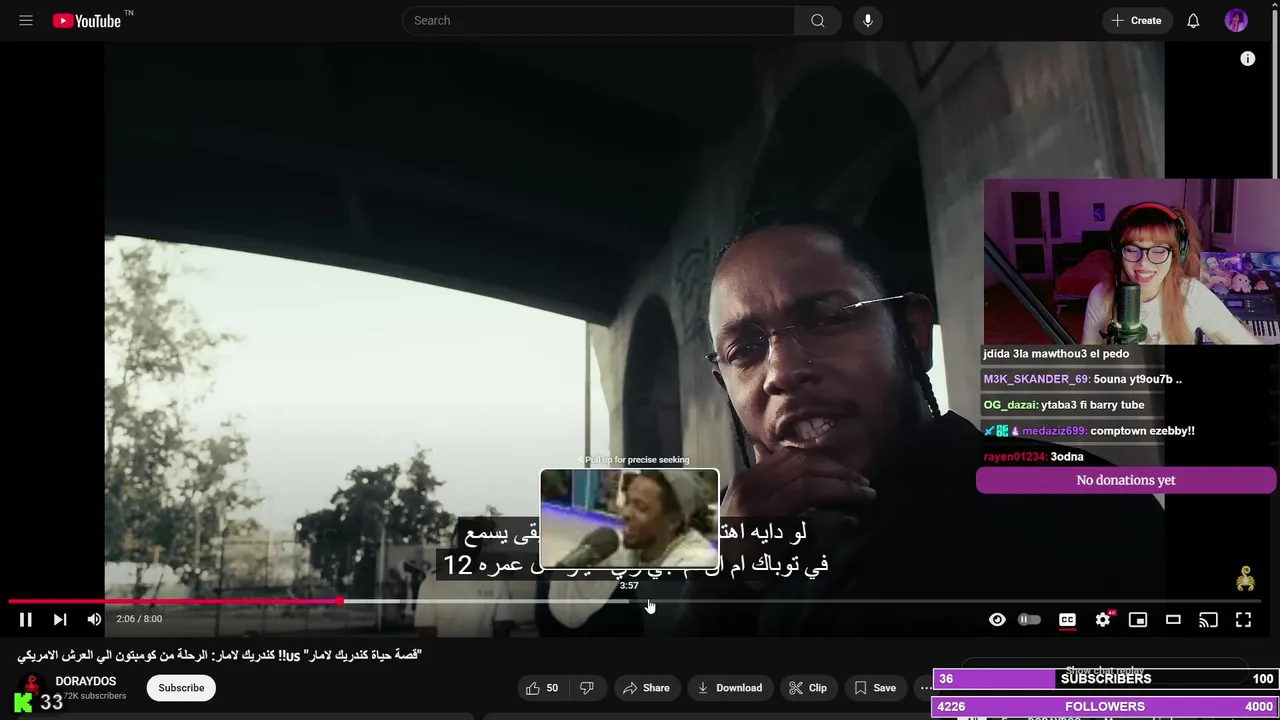Click the channel watermark at the video corner

tap(1245, 578)
